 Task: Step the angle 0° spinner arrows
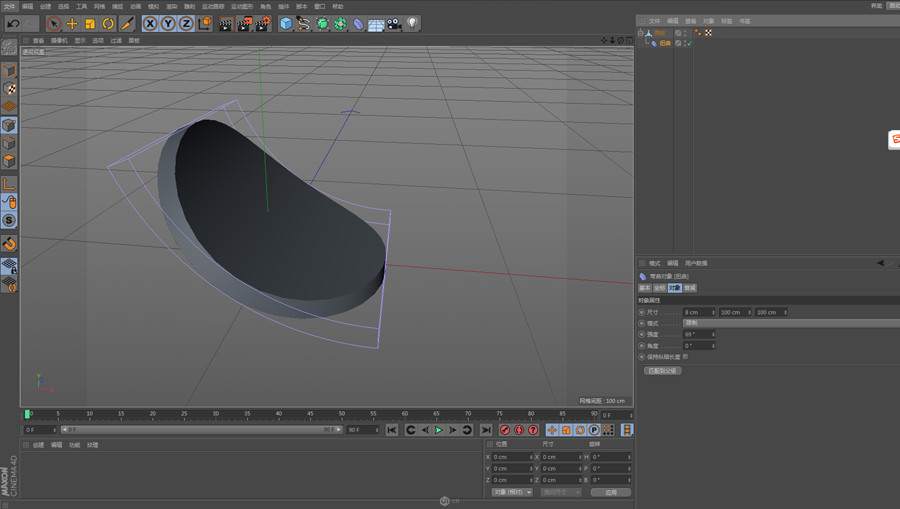[x=713, y=346]
